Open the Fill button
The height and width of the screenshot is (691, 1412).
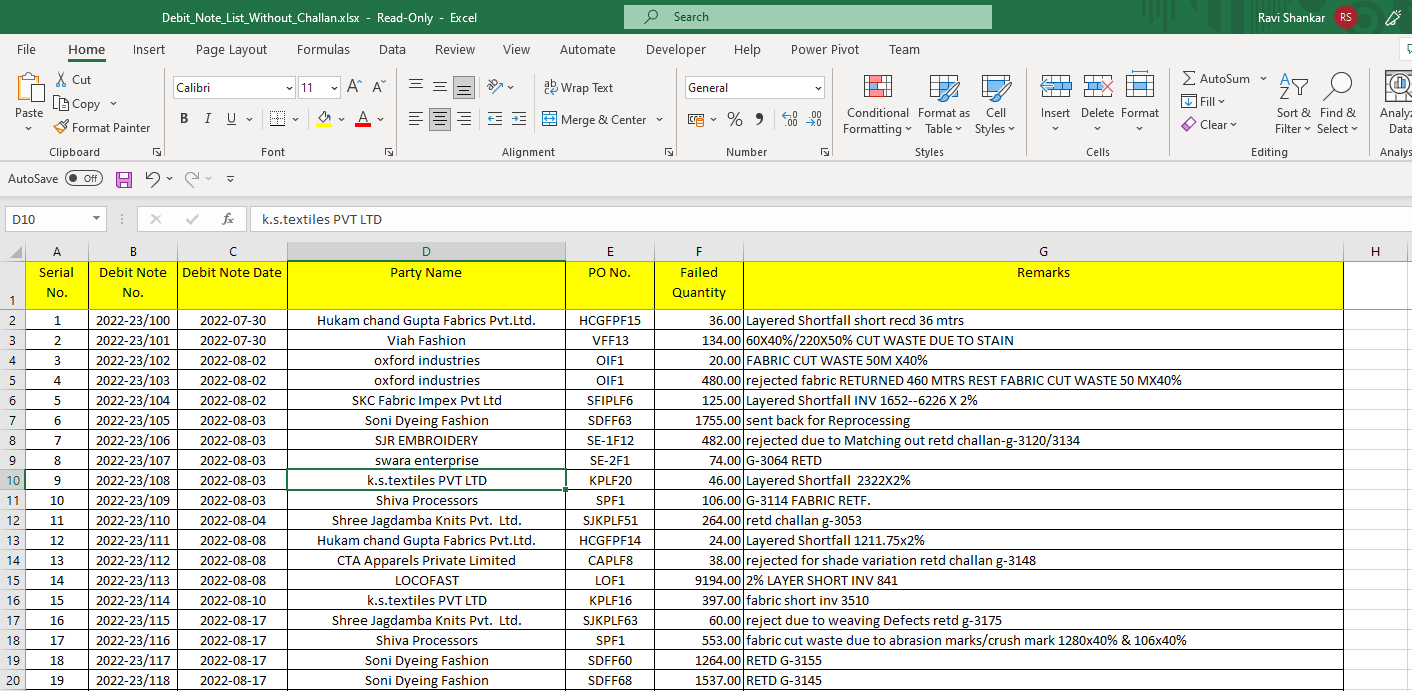[1203, 101]
